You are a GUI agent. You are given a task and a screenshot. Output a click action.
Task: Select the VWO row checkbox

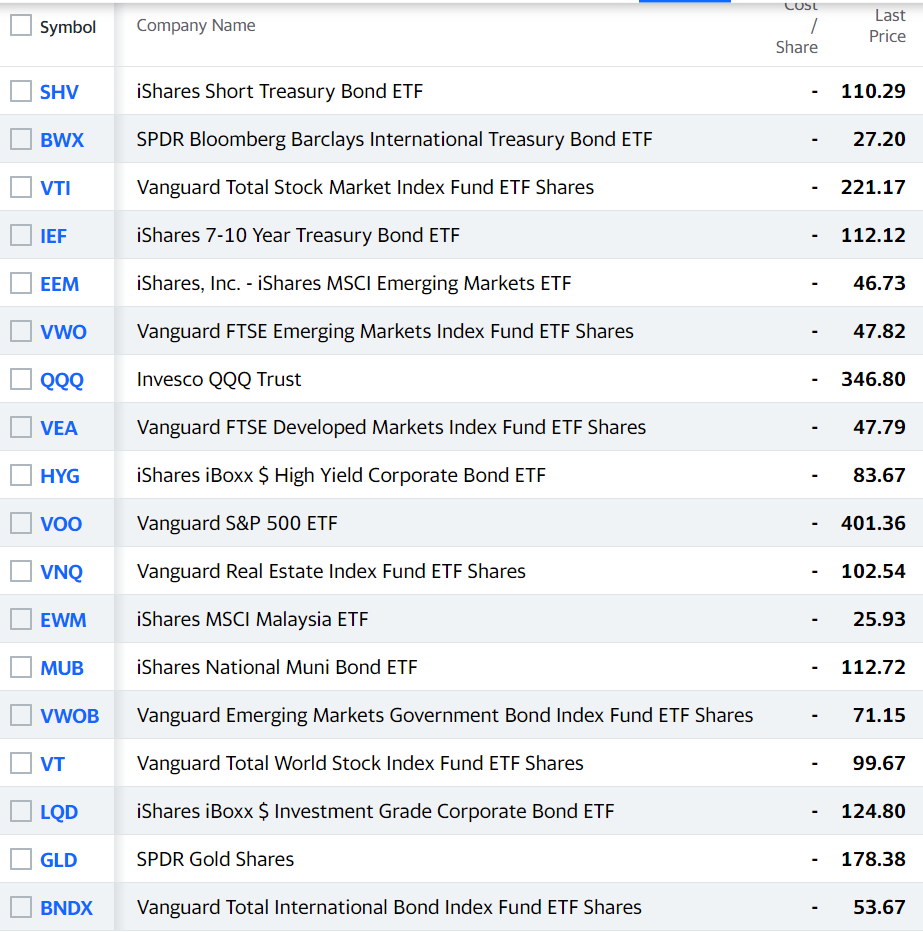[x=21, y=331]
